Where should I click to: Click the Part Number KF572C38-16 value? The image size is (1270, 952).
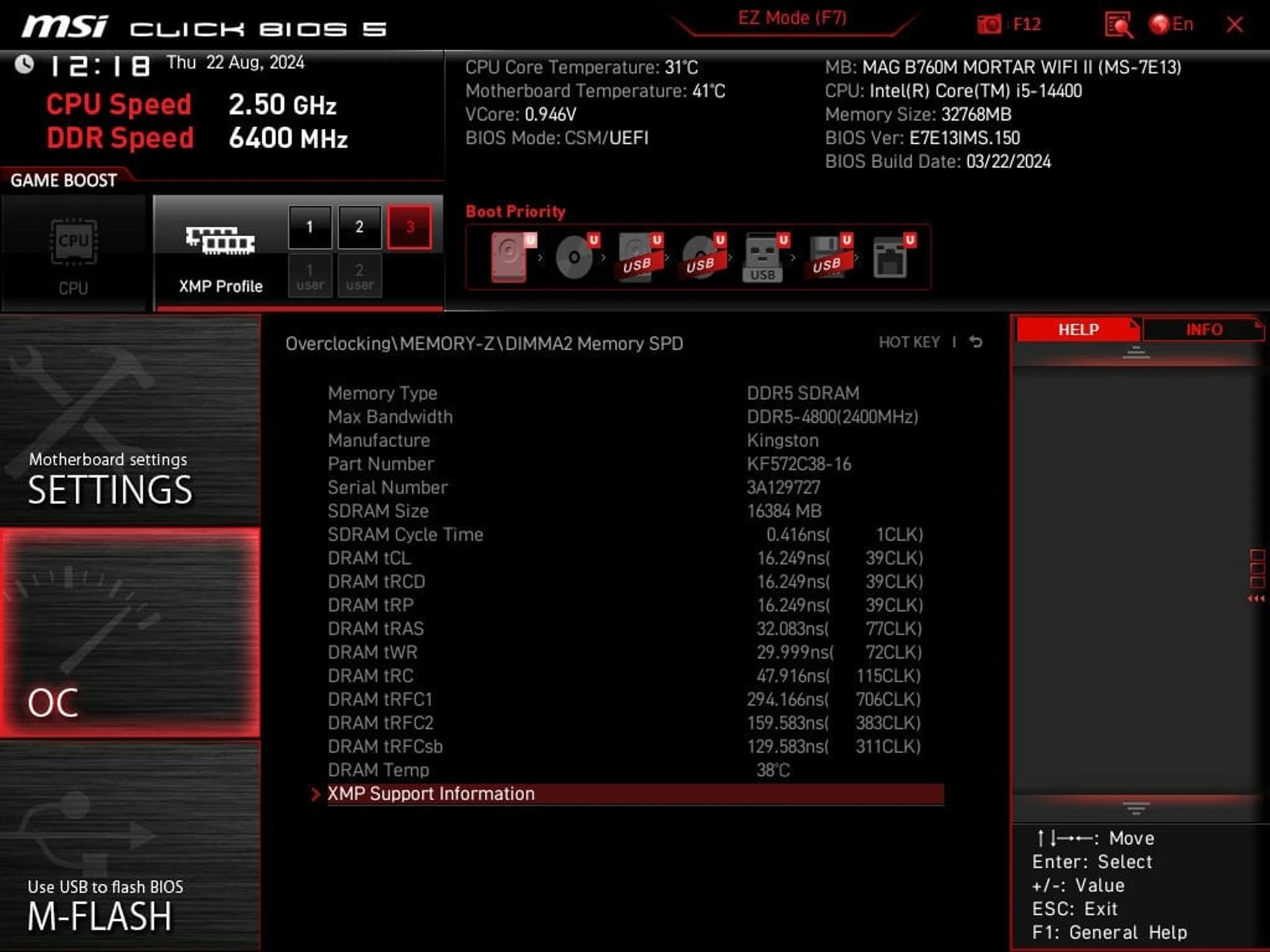point(798,464)
